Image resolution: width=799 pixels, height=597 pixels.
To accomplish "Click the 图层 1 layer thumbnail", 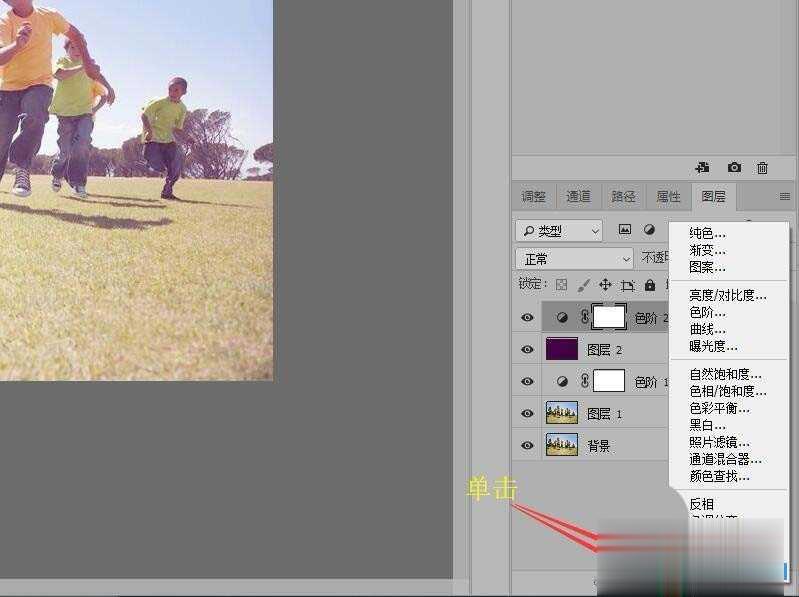I will pyautogui.click(x=562, y=413).
